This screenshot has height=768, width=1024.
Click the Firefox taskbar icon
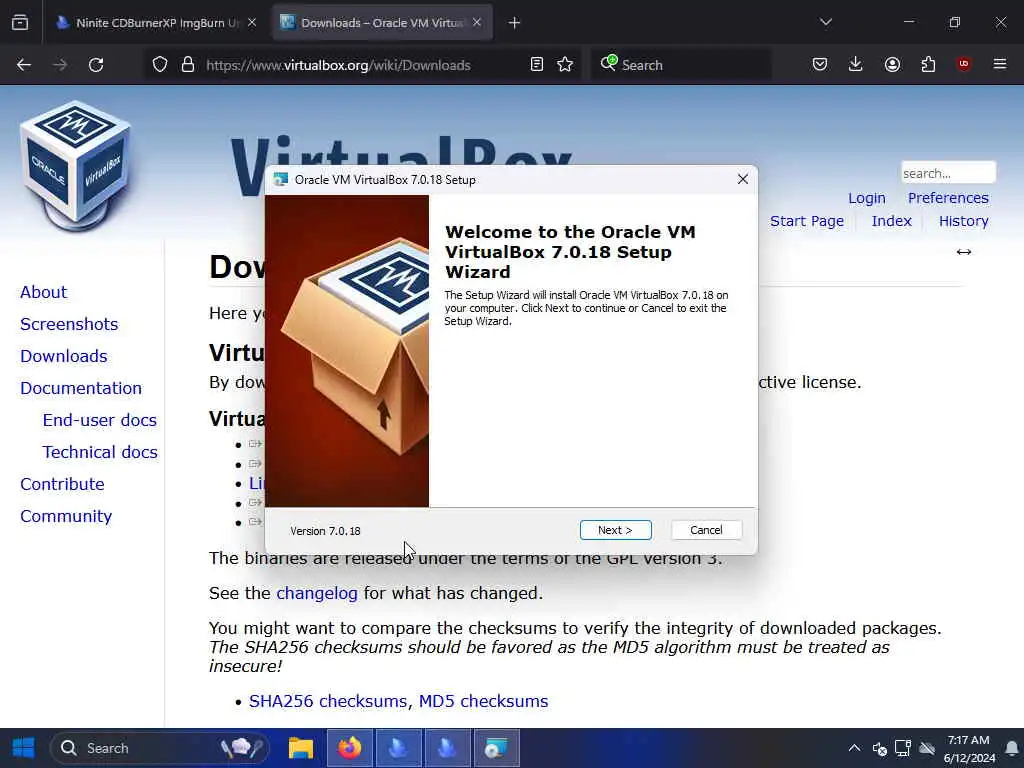350,748
